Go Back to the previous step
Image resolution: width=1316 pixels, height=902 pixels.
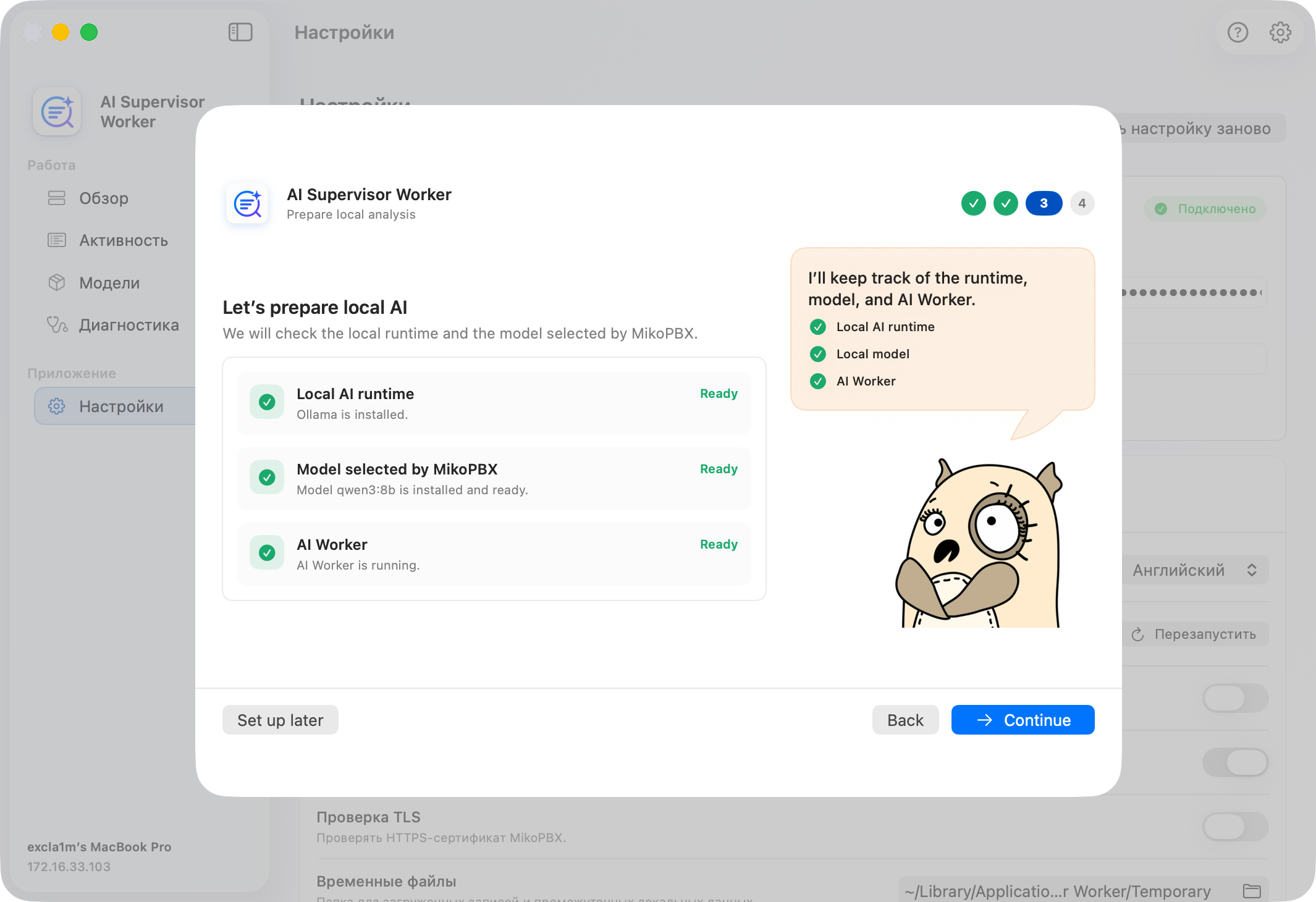pos(905,720)
